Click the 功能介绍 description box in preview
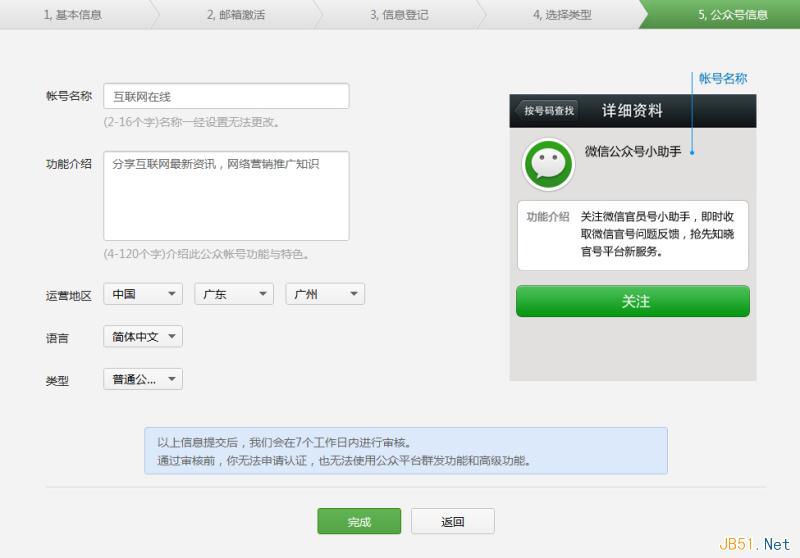 coord(632,235)
